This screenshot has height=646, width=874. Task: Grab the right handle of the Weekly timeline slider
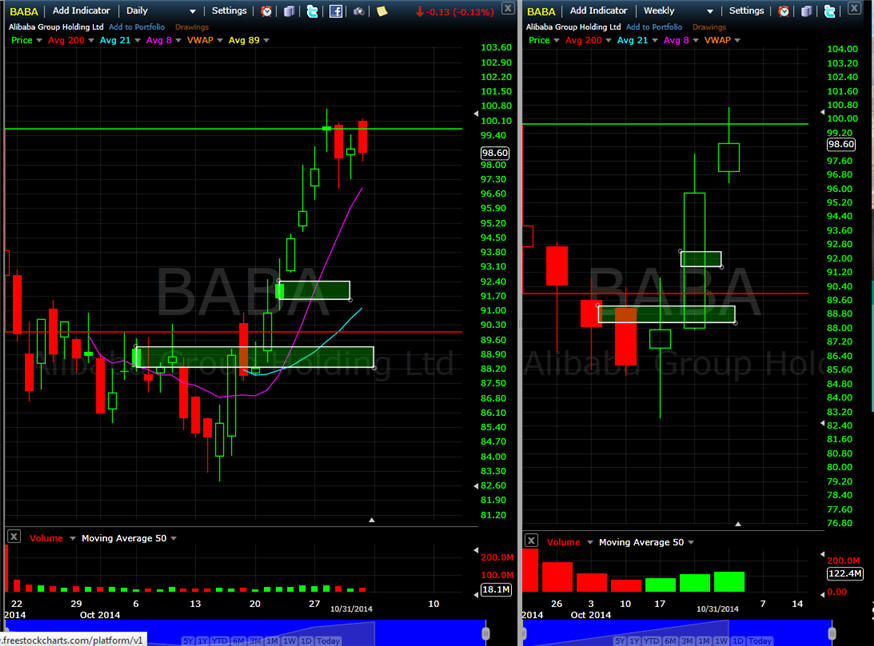(832, 634)
